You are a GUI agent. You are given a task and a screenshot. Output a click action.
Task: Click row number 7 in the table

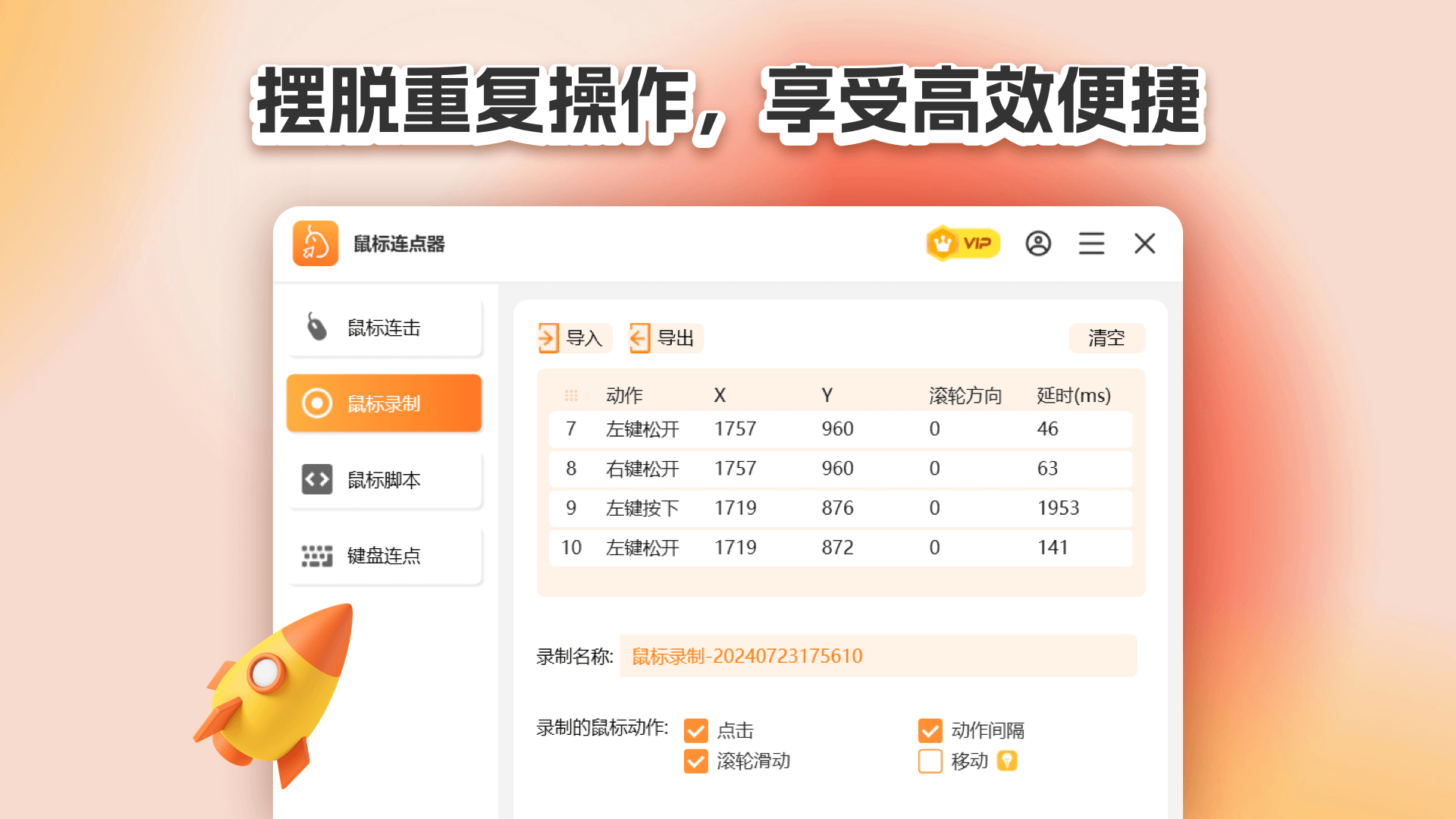click(x=571, y=429)
